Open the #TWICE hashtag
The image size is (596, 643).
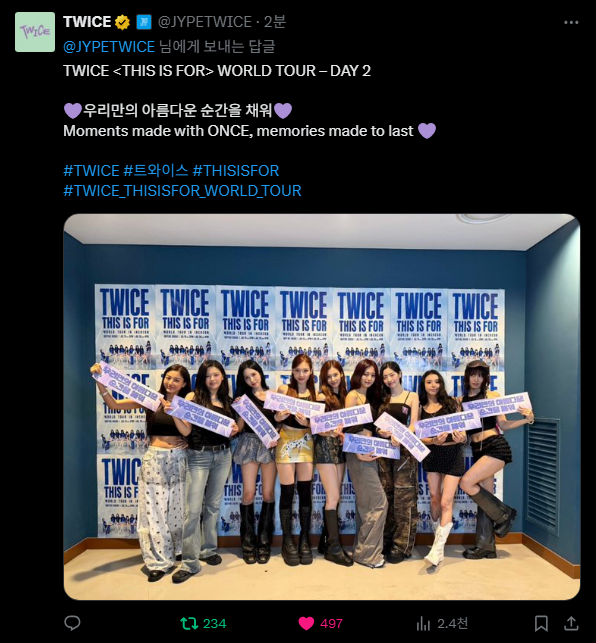[x=91, y=171]
